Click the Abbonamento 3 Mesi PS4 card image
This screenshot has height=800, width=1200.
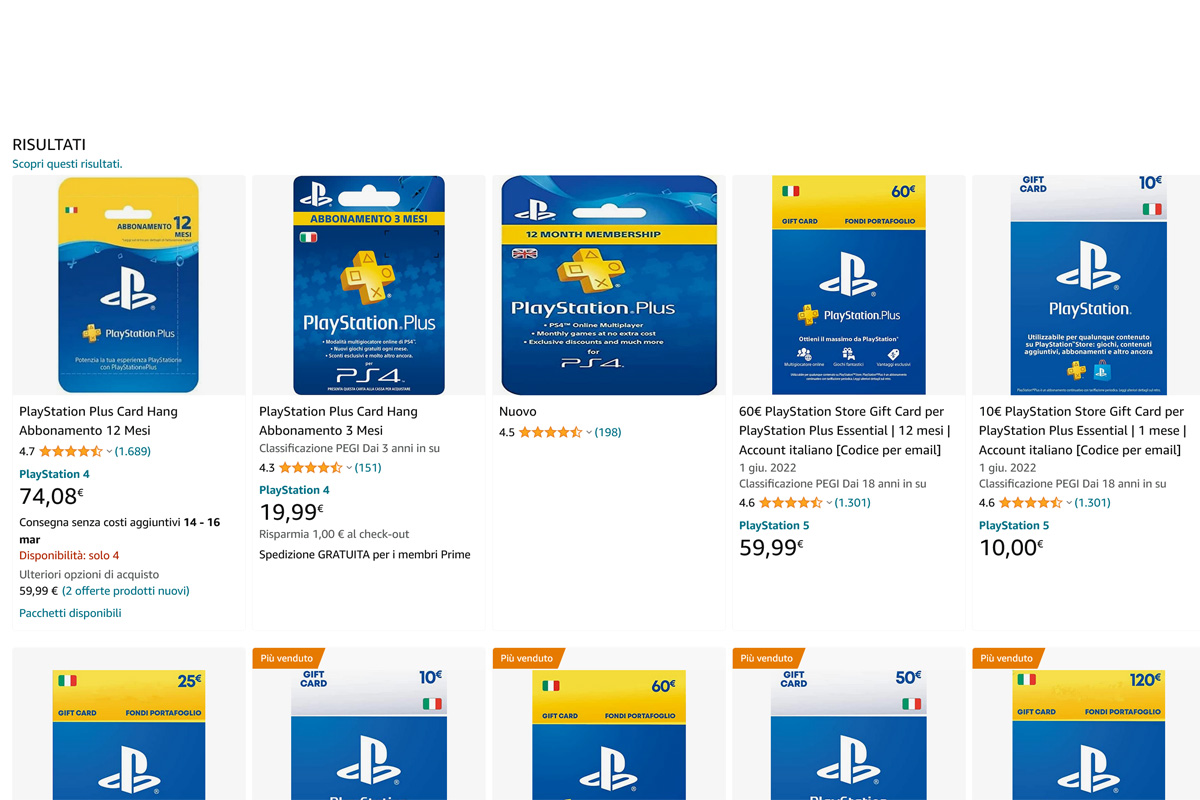click(369, 285)
